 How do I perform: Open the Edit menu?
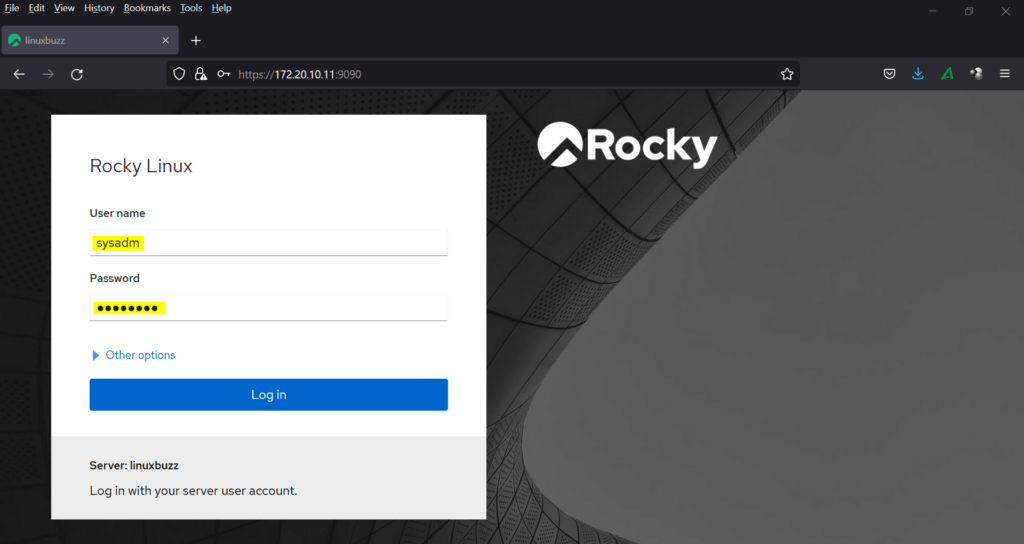pos(37,8)
